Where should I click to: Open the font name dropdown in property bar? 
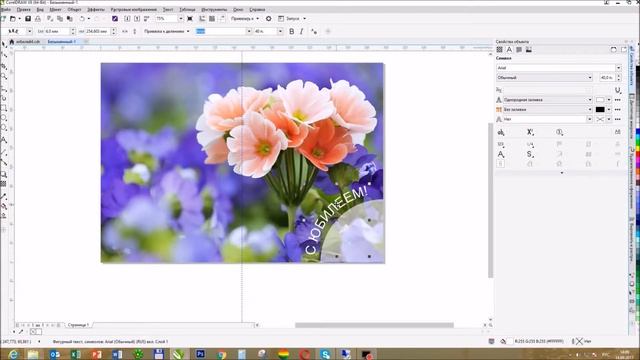click(249, 31)
